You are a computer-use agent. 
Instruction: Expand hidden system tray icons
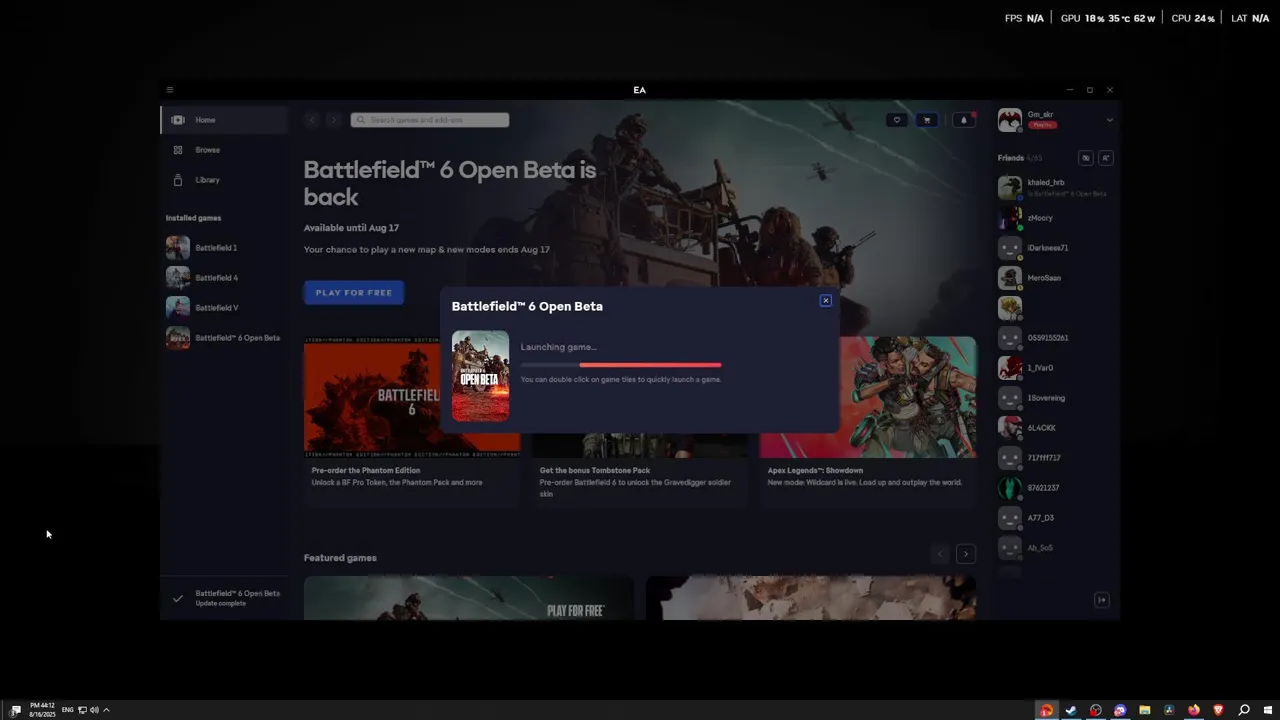[x=106, y=710]
